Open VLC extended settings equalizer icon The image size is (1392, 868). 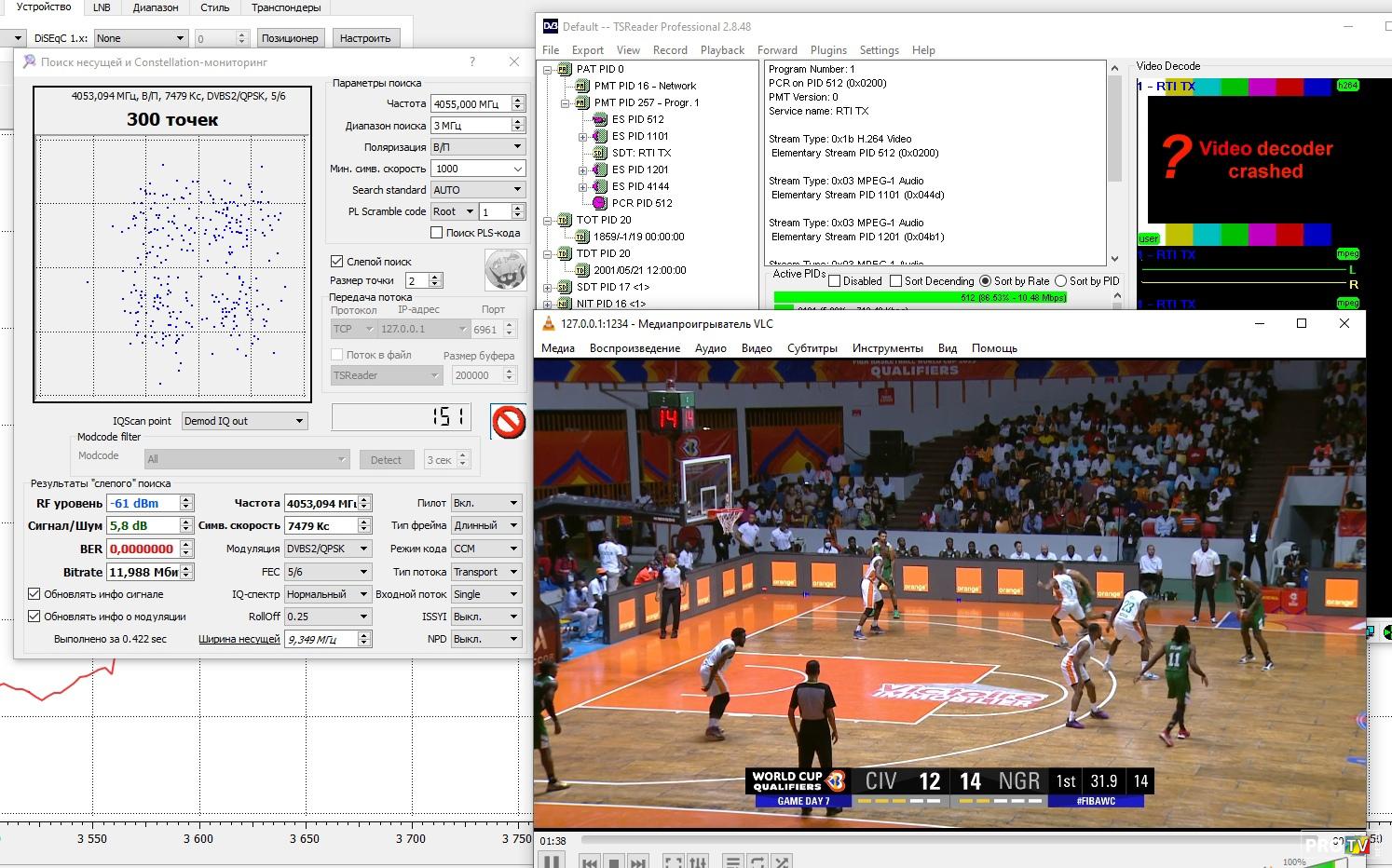(x=698, y=862)
